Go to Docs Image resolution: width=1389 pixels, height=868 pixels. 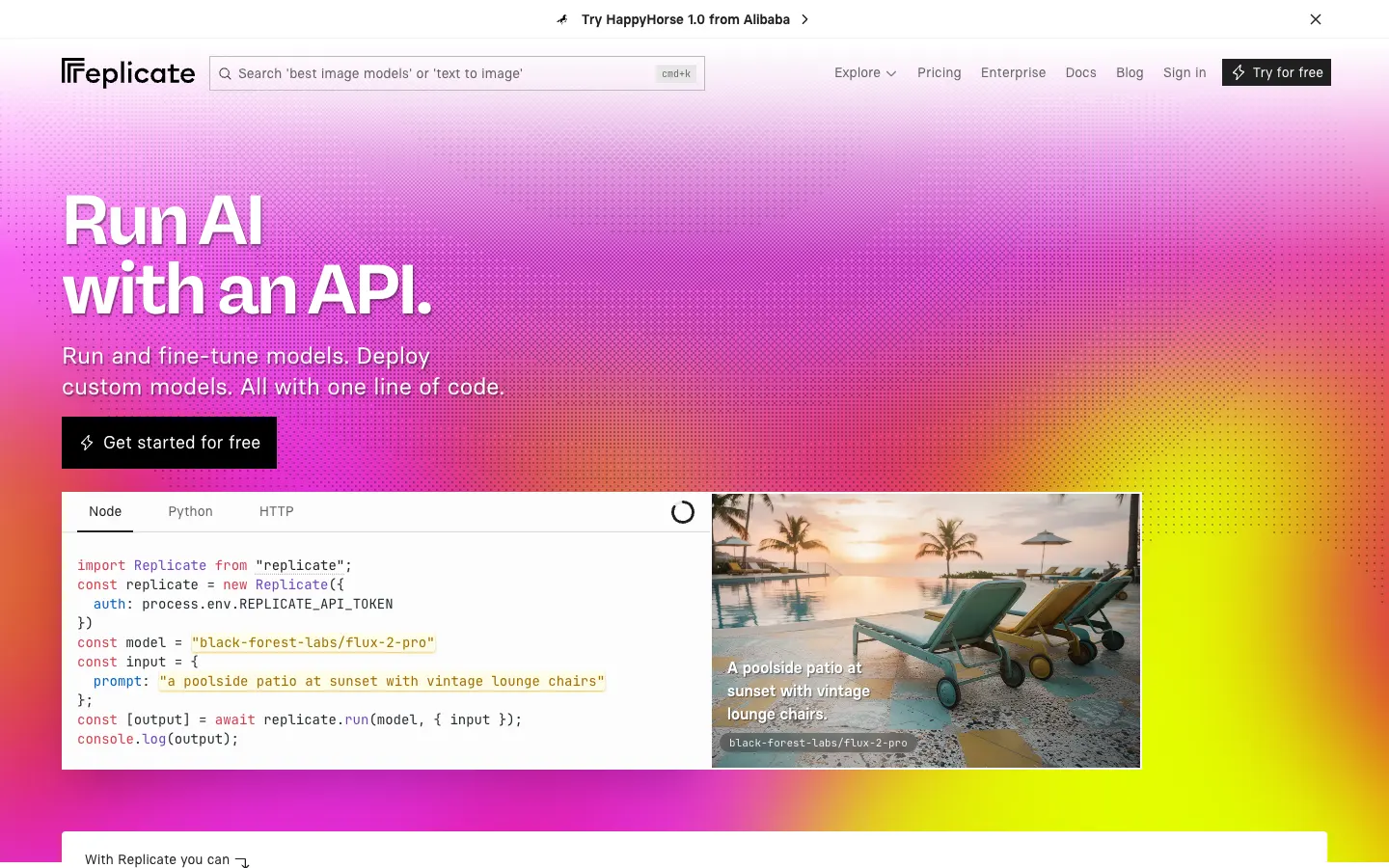pyautogui.click(x=1080, y=72)
